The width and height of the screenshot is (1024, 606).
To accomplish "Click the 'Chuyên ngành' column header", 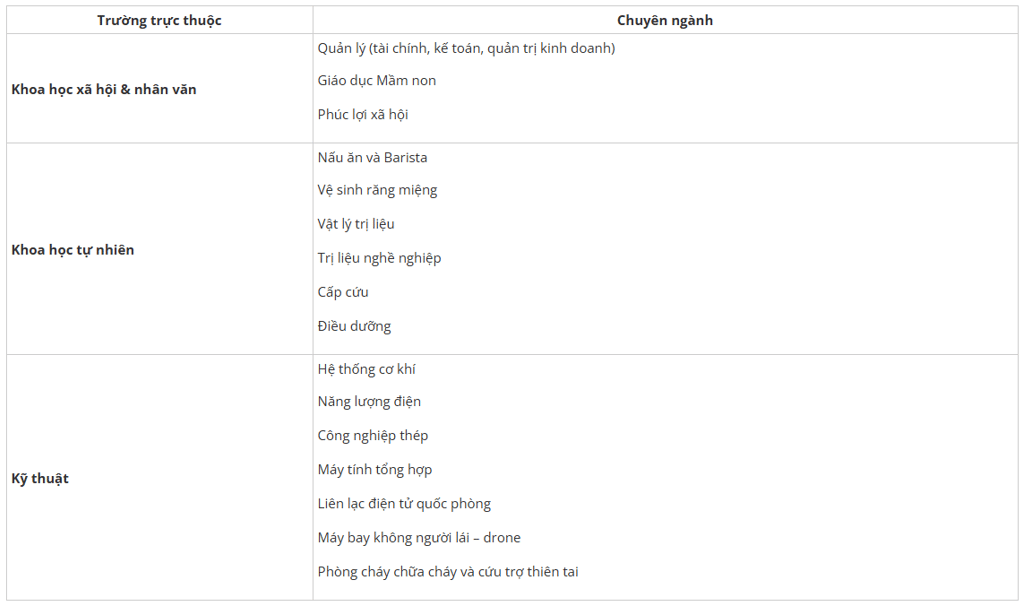I will (665, 20).
